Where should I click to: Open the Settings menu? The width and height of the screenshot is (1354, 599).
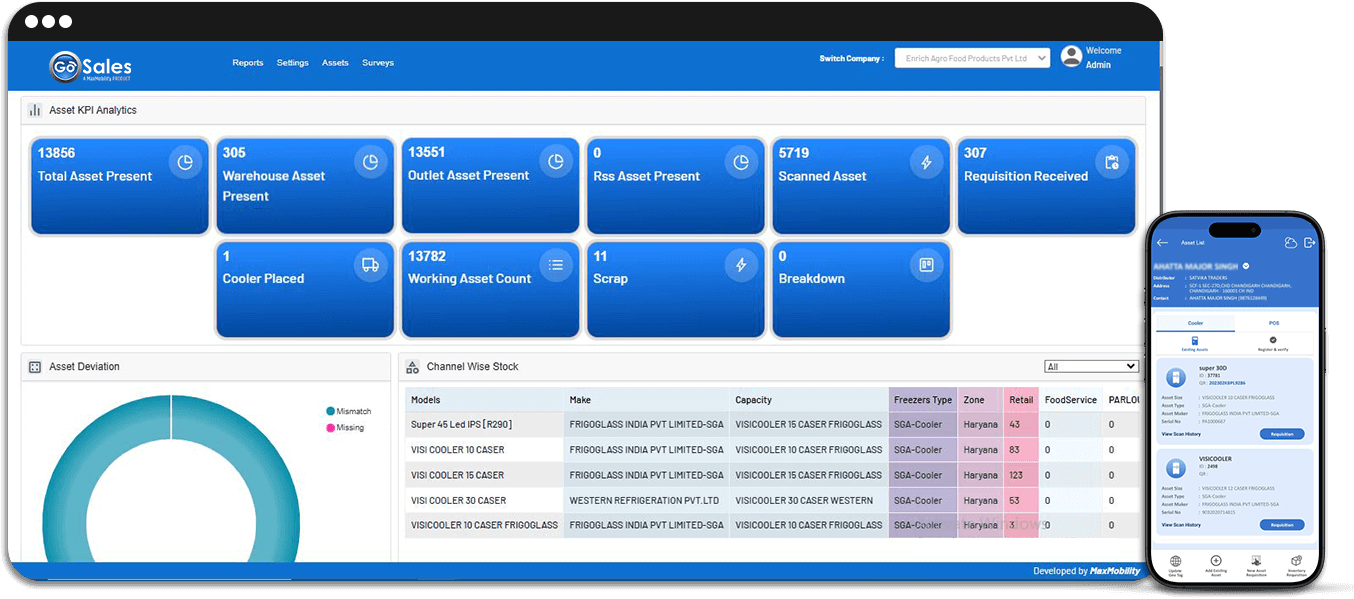pyautogui.click(x=293, y=63)
